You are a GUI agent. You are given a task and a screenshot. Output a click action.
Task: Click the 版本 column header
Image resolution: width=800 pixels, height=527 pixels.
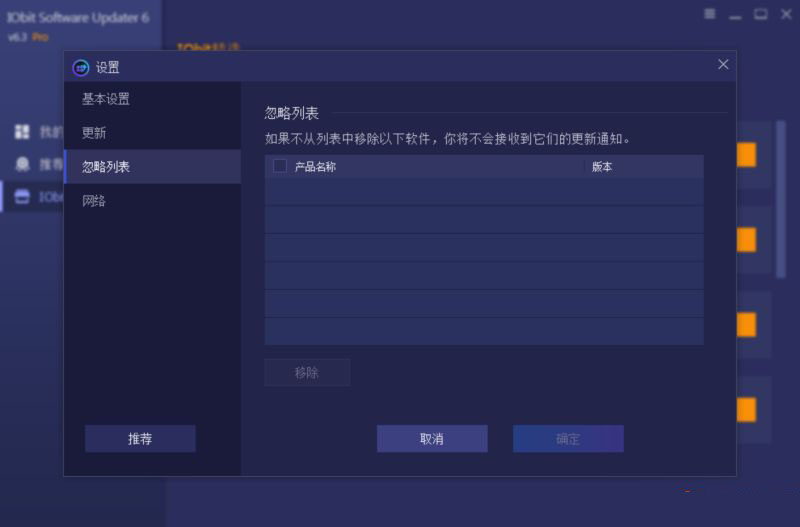[x=602, y=167]
